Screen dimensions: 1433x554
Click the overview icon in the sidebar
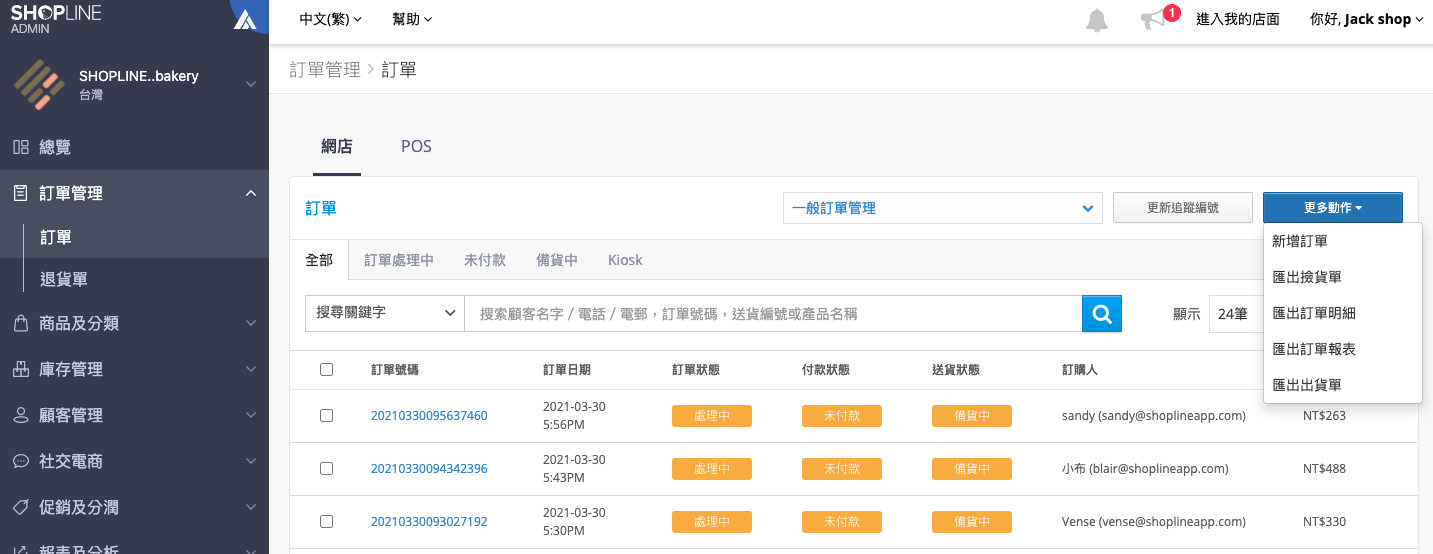pyautogui.click(x=20, y=147)
